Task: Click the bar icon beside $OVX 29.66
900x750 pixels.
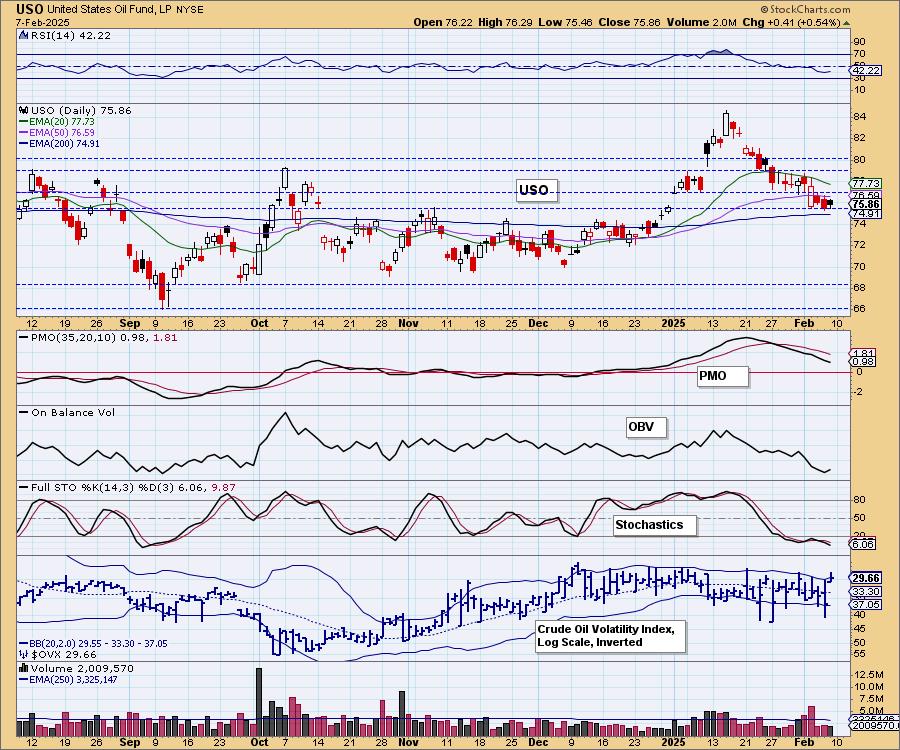Action: [x=24, y=654]
